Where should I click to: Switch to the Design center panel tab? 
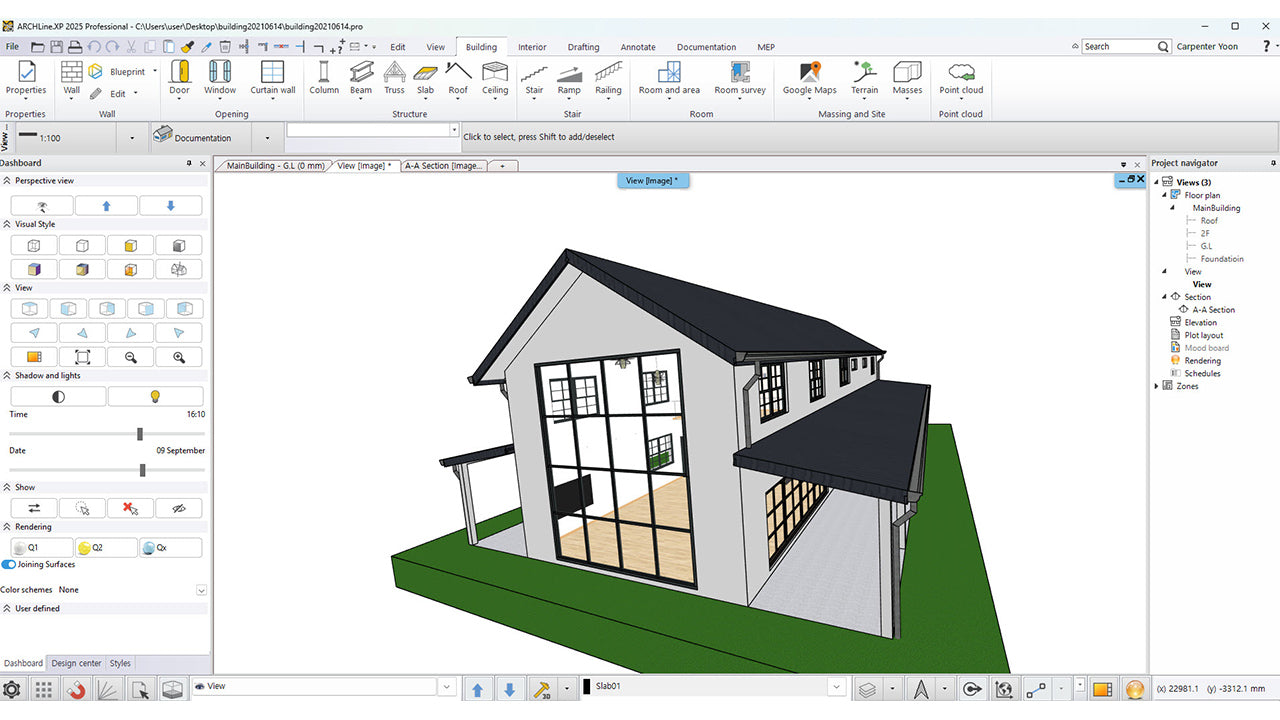76,663
